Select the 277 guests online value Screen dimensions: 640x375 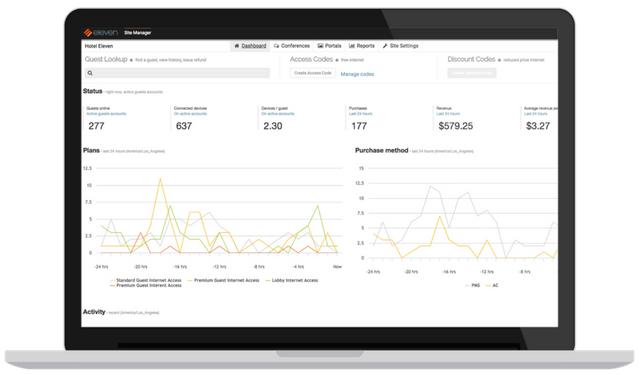(96, 126)
